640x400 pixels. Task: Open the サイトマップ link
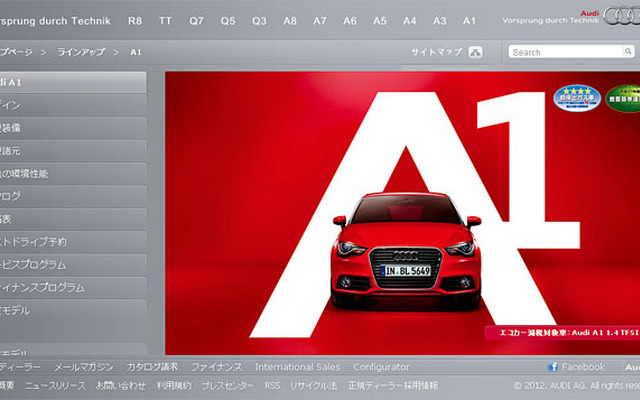[436, 52]
